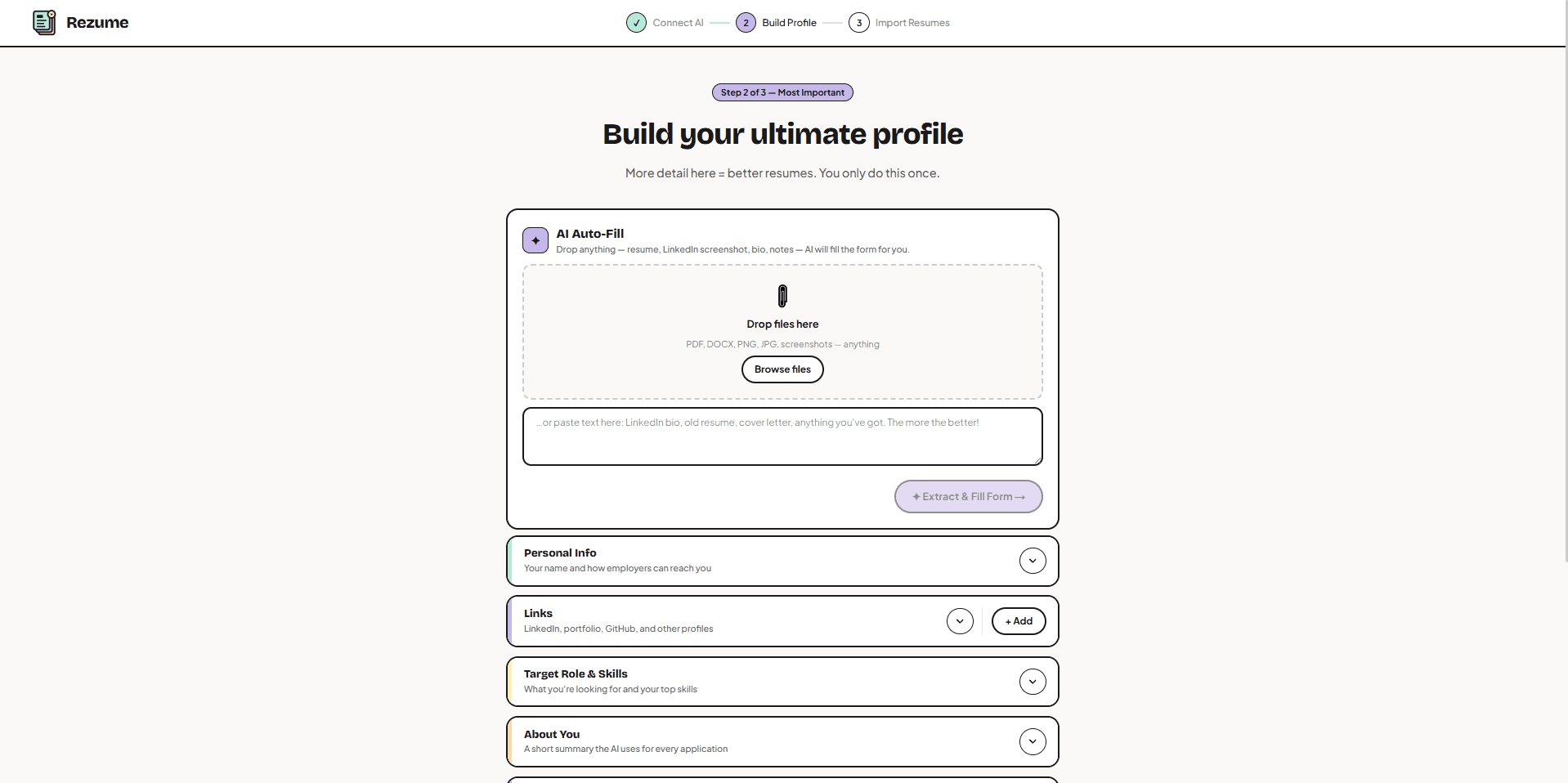The height and width of the screenshot is (783, 1568).
Task: Expand the Links section chevron
Action: point(960,621)
